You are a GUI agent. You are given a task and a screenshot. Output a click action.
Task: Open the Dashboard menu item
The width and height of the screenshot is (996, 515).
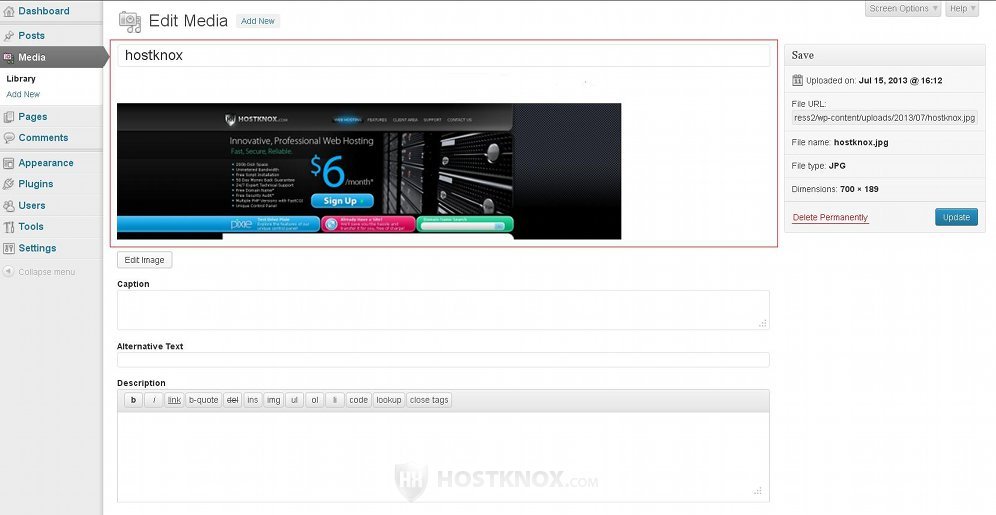coord(44,11)
